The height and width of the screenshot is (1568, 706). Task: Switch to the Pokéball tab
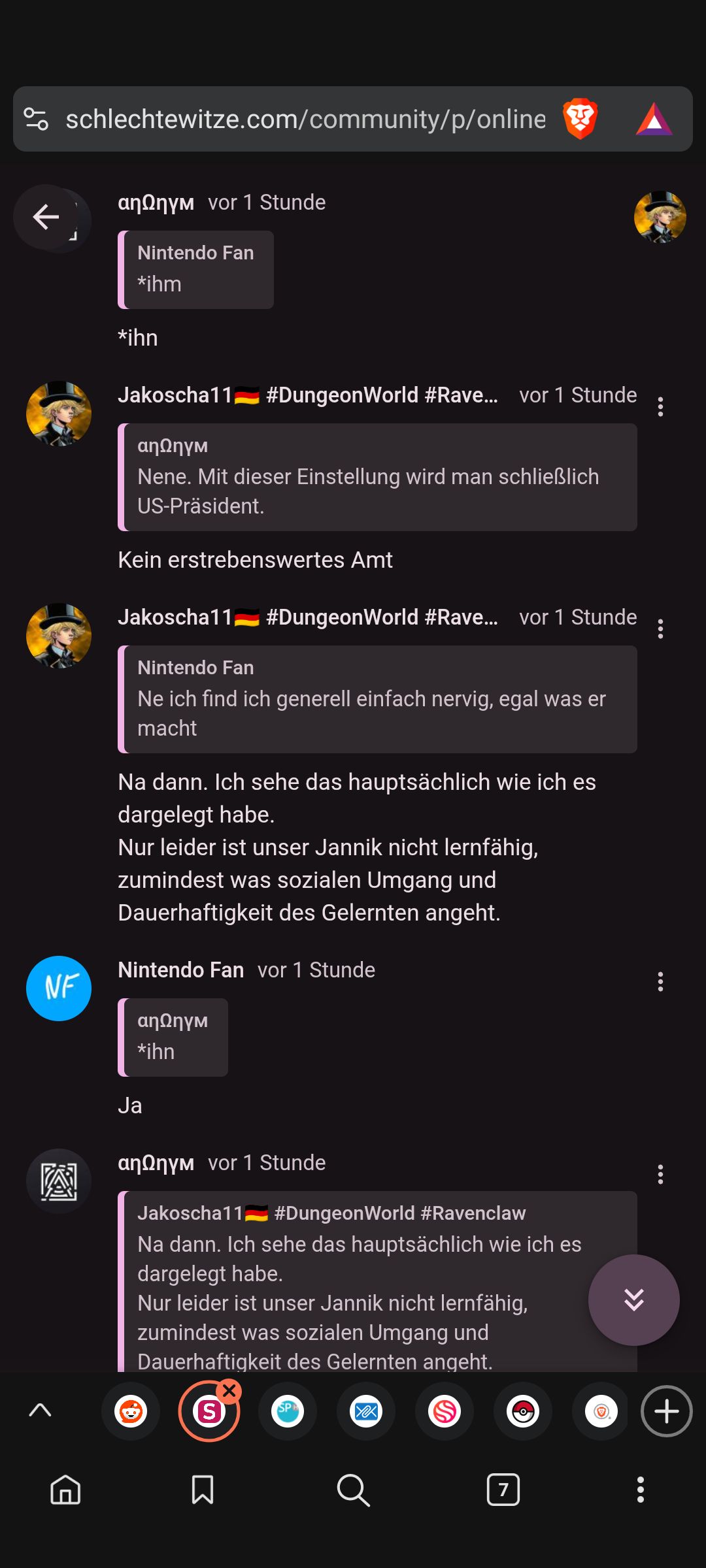point(523,1411)
